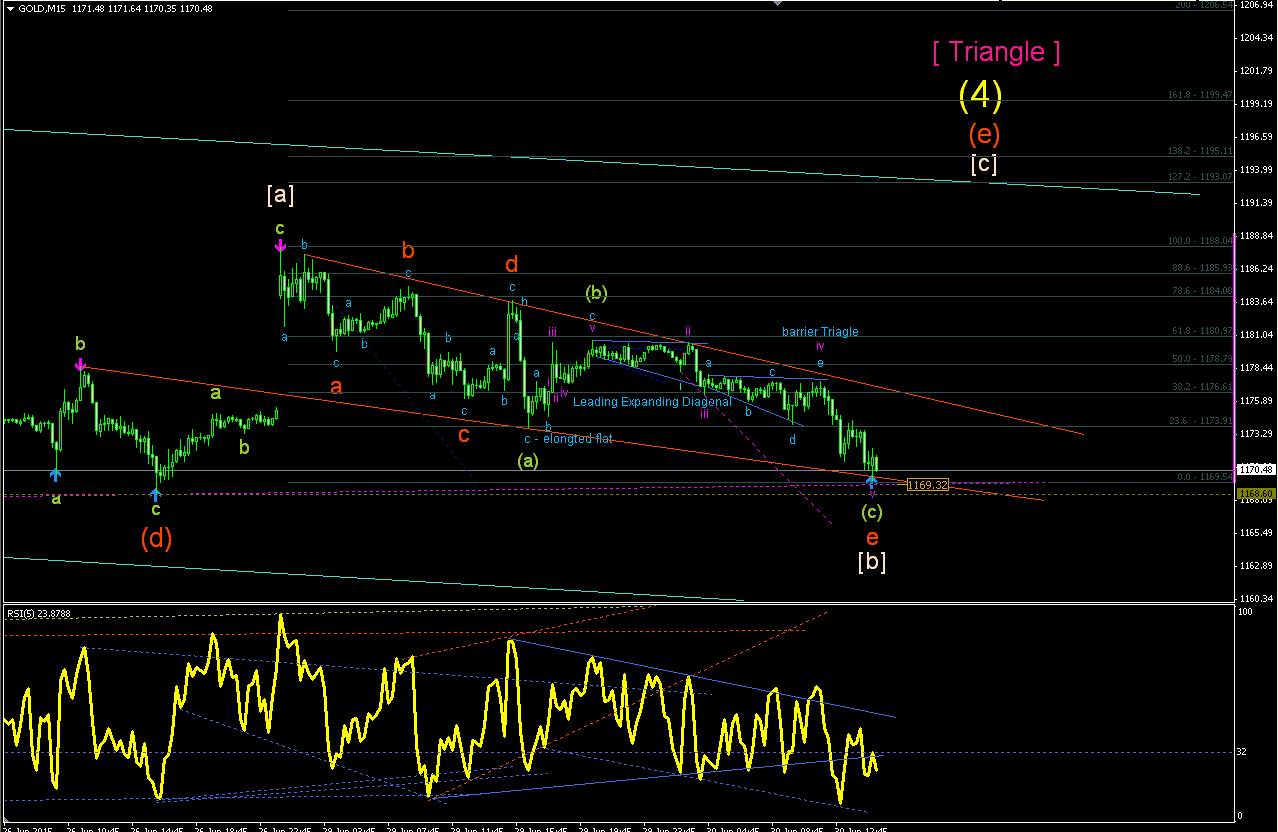This screenshot has width=1278, height=832.
Task: Select the Fibonacci 0.0 - 1169.54 level
Action: point(1204,476)
